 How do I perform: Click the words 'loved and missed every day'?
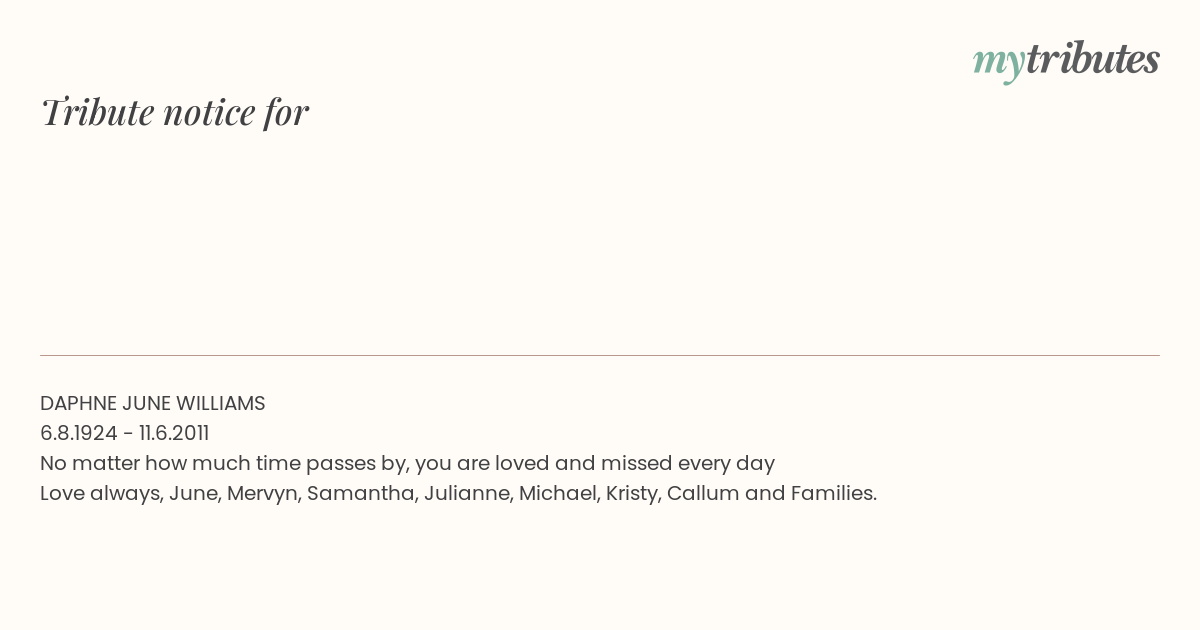(635, 463)
